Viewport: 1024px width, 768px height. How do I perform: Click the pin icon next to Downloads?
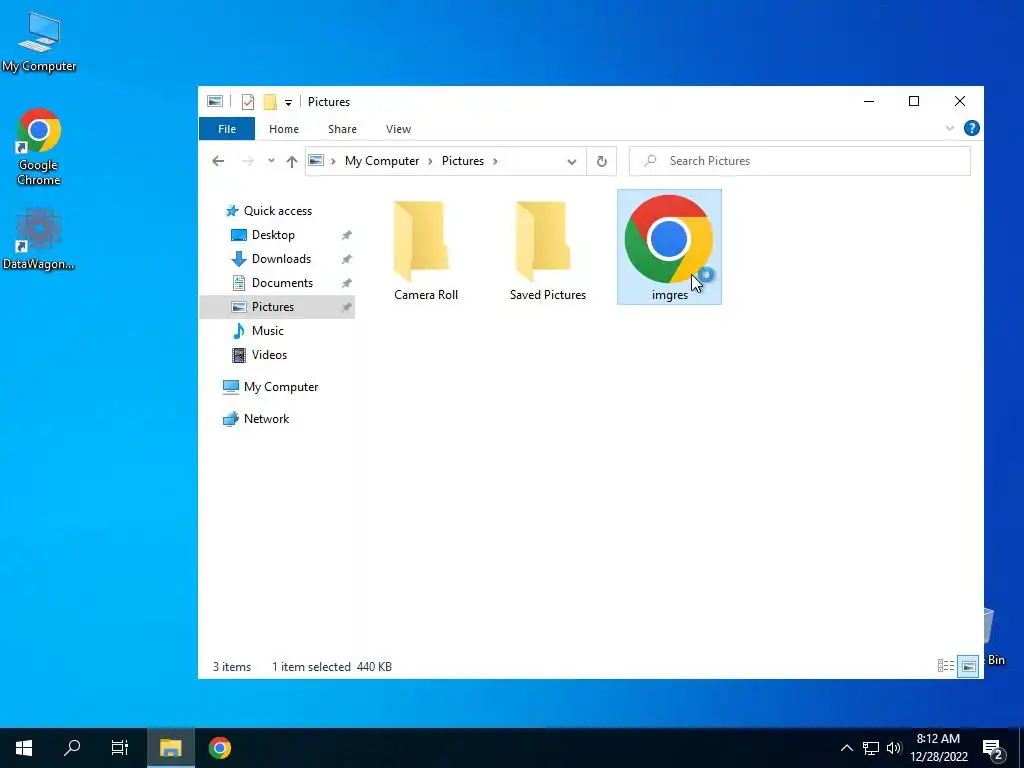click(346, 259)
